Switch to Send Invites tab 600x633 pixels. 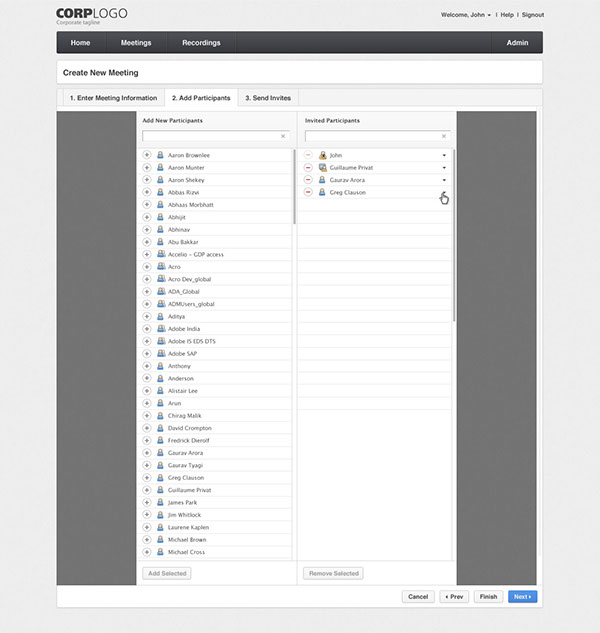(x=268, y=98)
